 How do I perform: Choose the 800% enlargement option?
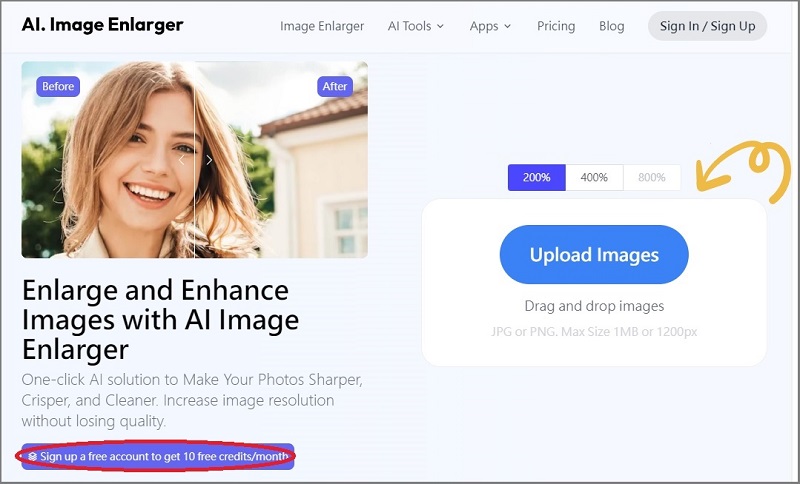pyautogui.click(x=652, y=177)
